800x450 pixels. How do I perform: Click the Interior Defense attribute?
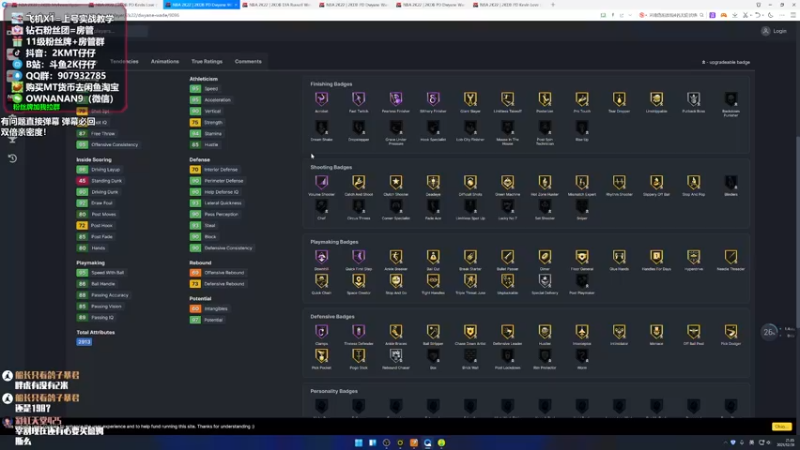[x=214, y=169]
